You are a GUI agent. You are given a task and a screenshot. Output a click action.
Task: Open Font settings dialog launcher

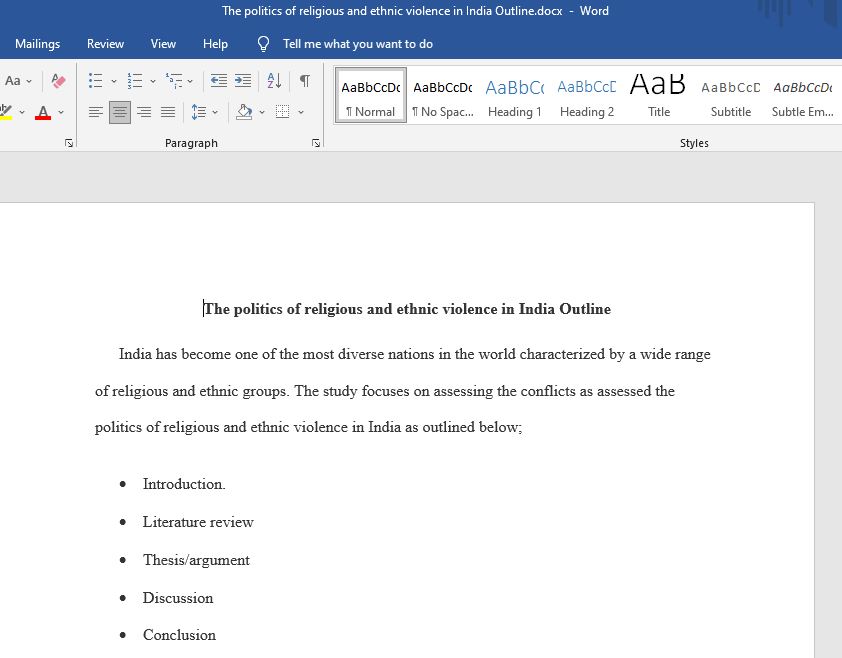click(x=69, y=143)
